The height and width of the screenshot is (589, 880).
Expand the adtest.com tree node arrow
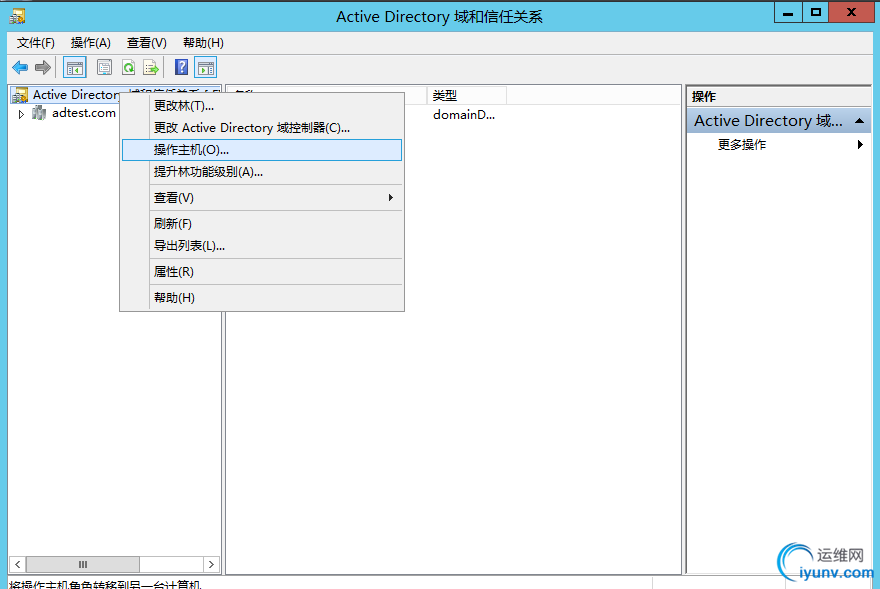point(21,114)
